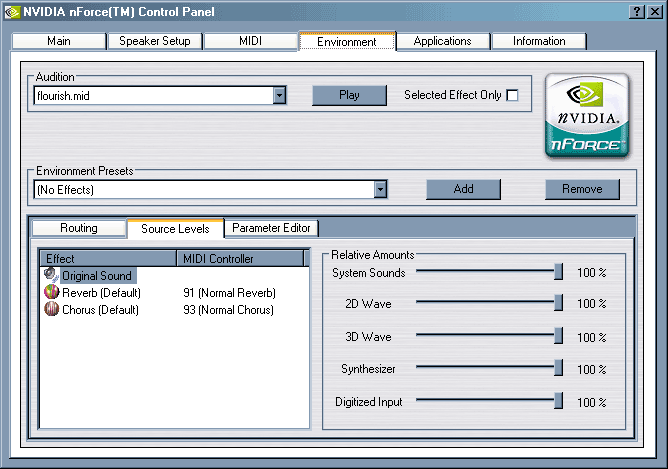668x469 pixels.
Task: Click the 2D Wave slider handle
Action: [x=558, y=302]
